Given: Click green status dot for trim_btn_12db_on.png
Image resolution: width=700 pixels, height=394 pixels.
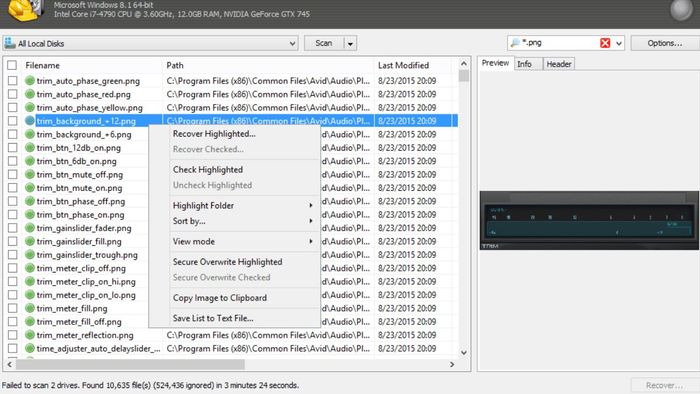Looking at the screenshot, I should point(30,148).
